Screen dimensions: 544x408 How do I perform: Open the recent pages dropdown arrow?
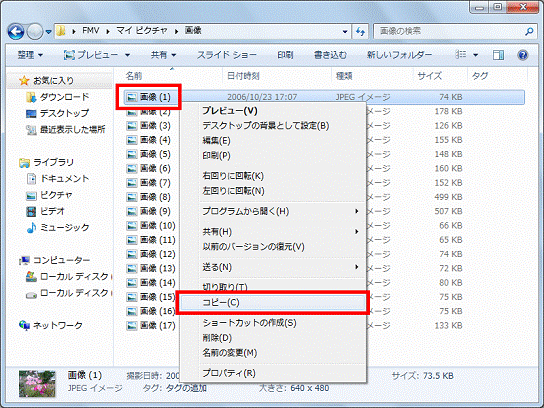[49, 32]
